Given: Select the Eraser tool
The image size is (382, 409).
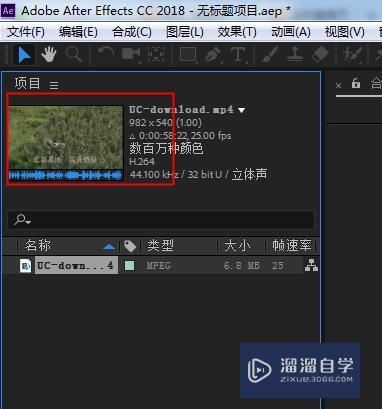Looking at the screenshot, I should tap(320, 54).
